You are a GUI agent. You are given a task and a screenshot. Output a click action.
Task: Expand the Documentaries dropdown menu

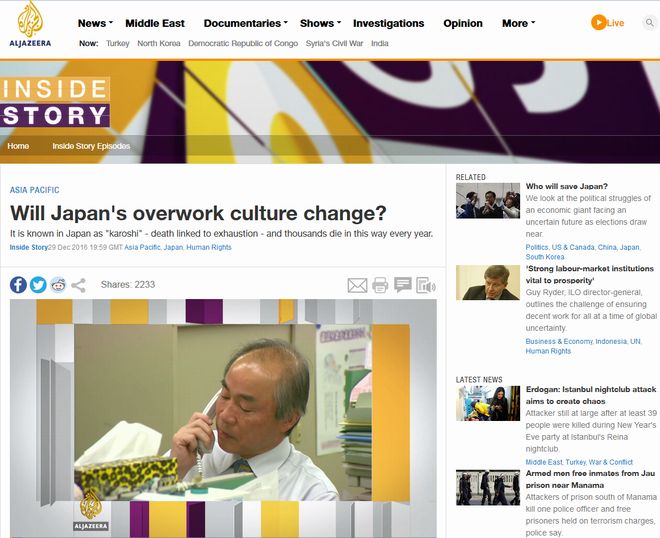(246, 23)
